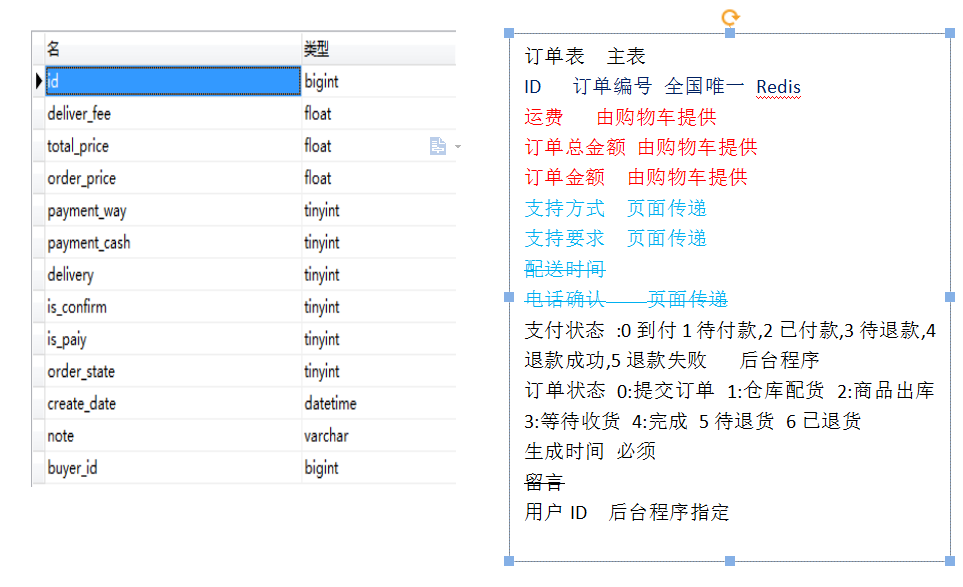Viewport: 963px width, 587px height.
Task: Select the bottom-center resize handle of text box
Action: click(730, 561)
